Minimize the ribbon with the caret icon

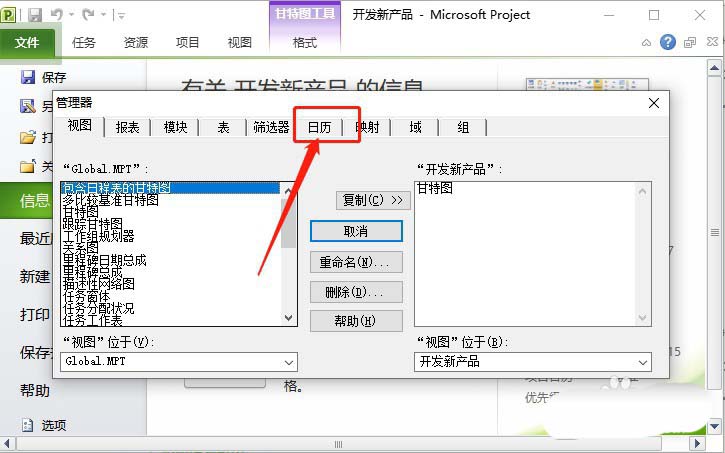pyautogui.click(x=646, y=43)
